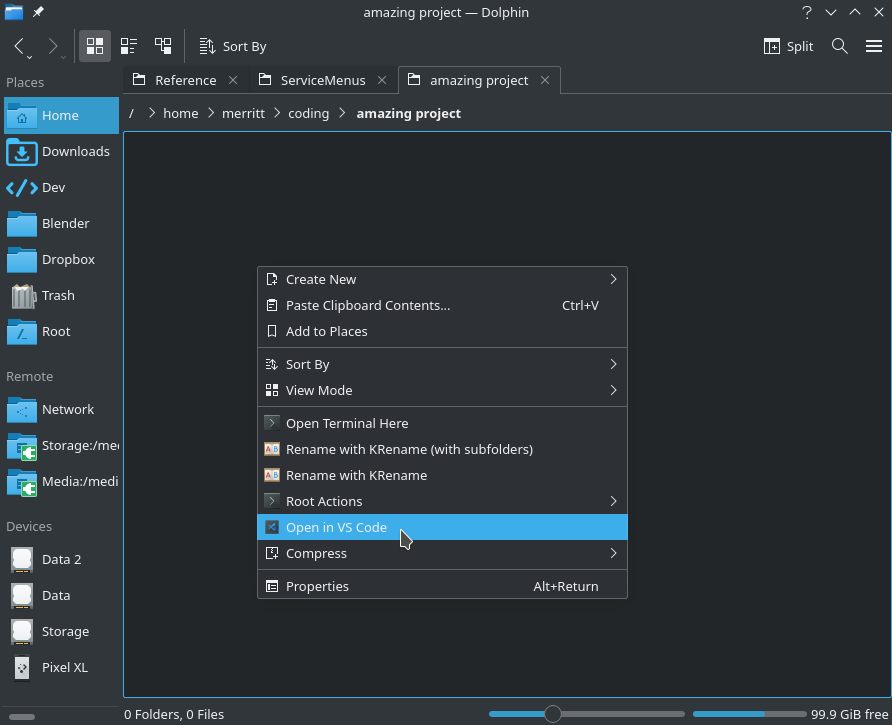Switch to Details tree view mode

click(163, 46)
